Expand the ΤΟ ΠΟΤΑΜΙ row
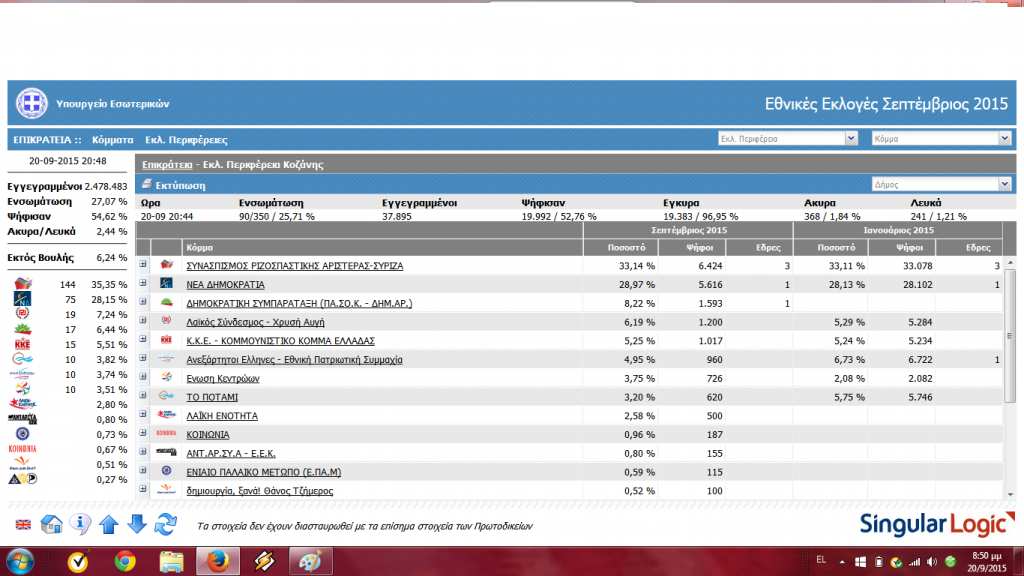 point(143,396)
